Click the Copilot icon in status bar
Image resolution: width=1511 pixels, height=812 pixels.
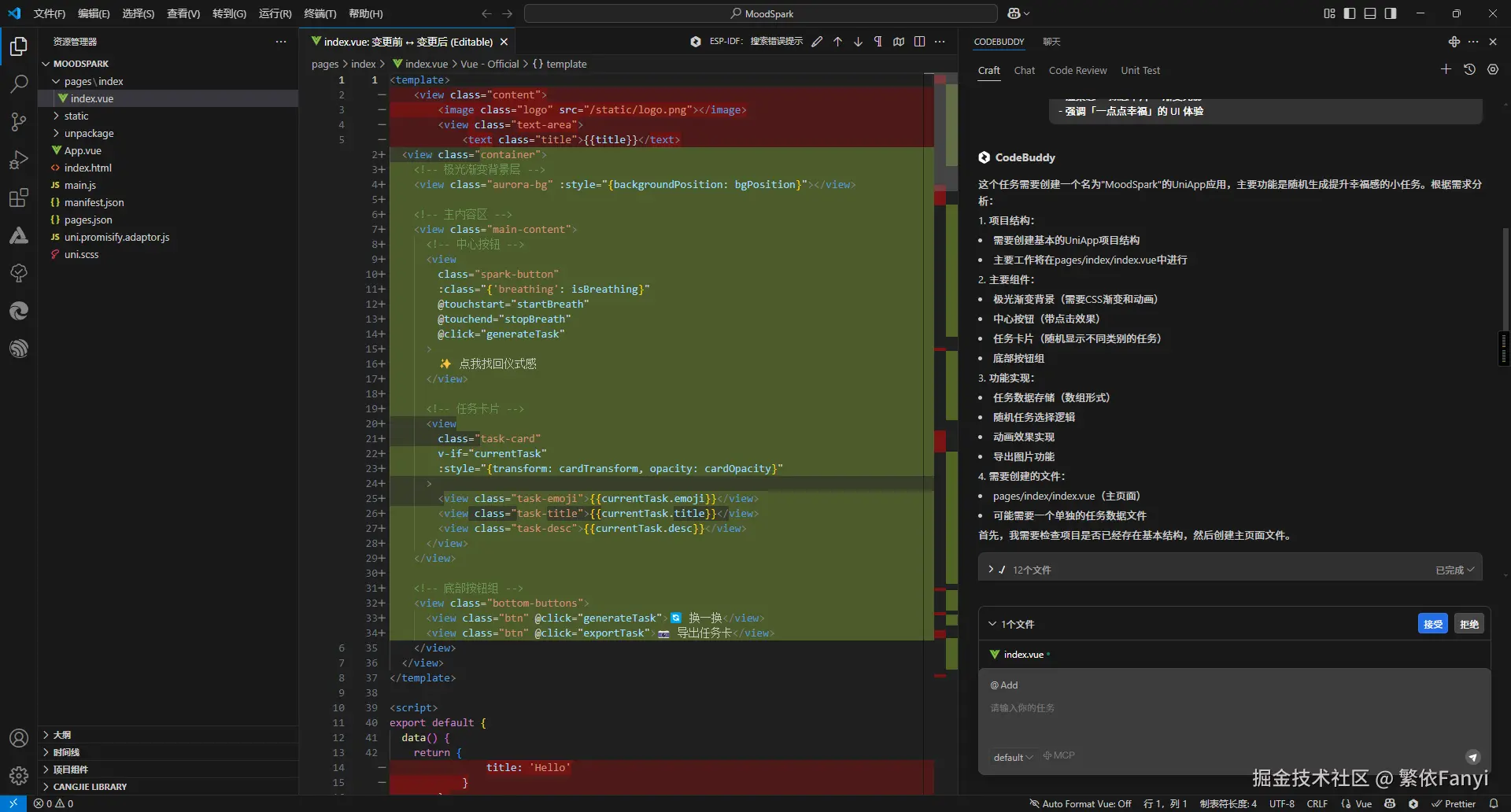pos(1390,804)
